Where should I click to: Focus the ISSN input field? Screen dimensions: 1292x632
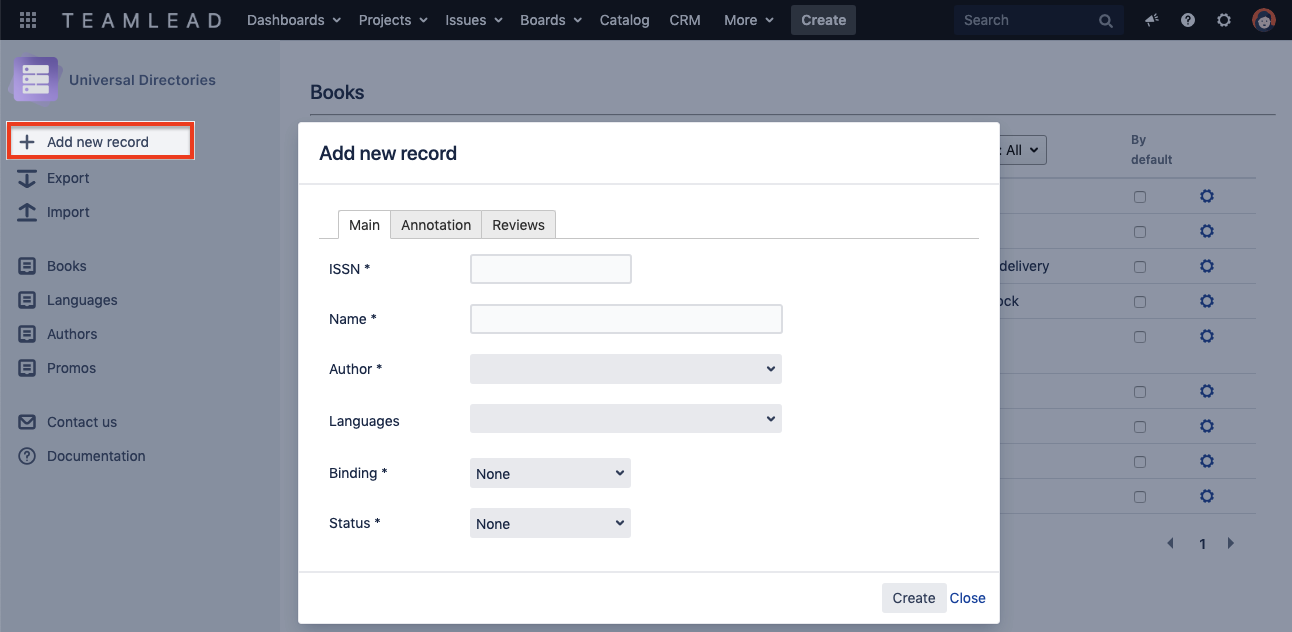[550, 269]
